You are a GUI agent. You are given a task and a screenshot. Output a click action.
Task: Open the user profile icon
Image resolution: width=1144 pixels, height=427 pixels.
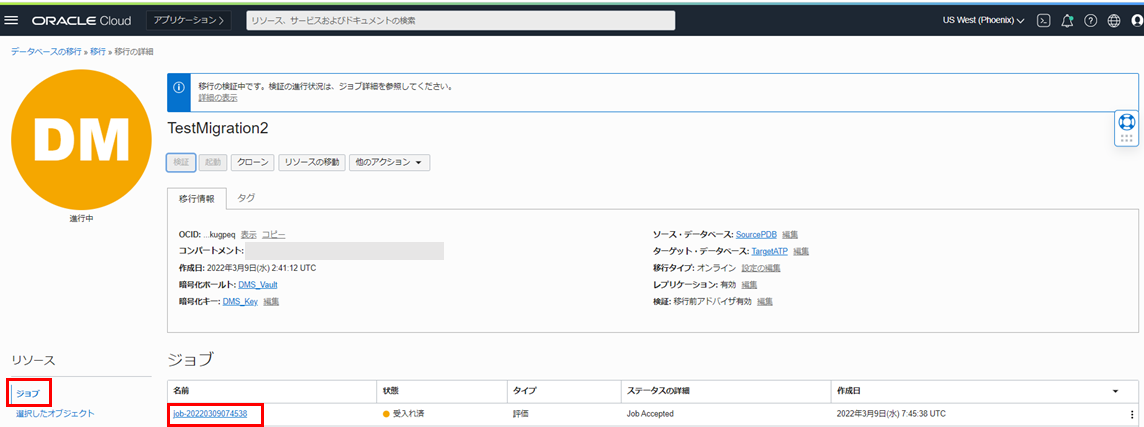(x=1136, y=20)
